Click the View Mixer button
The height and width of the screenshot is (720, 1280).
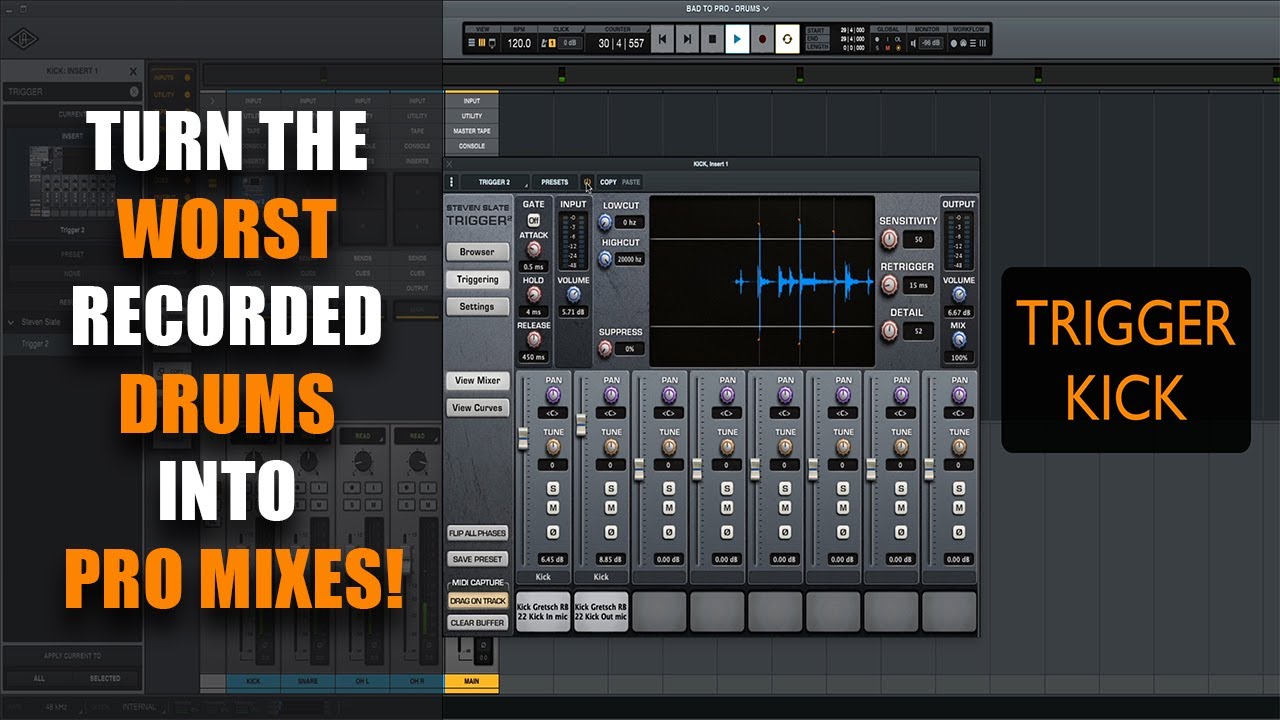pyautogui.click(x=477, y=381)
